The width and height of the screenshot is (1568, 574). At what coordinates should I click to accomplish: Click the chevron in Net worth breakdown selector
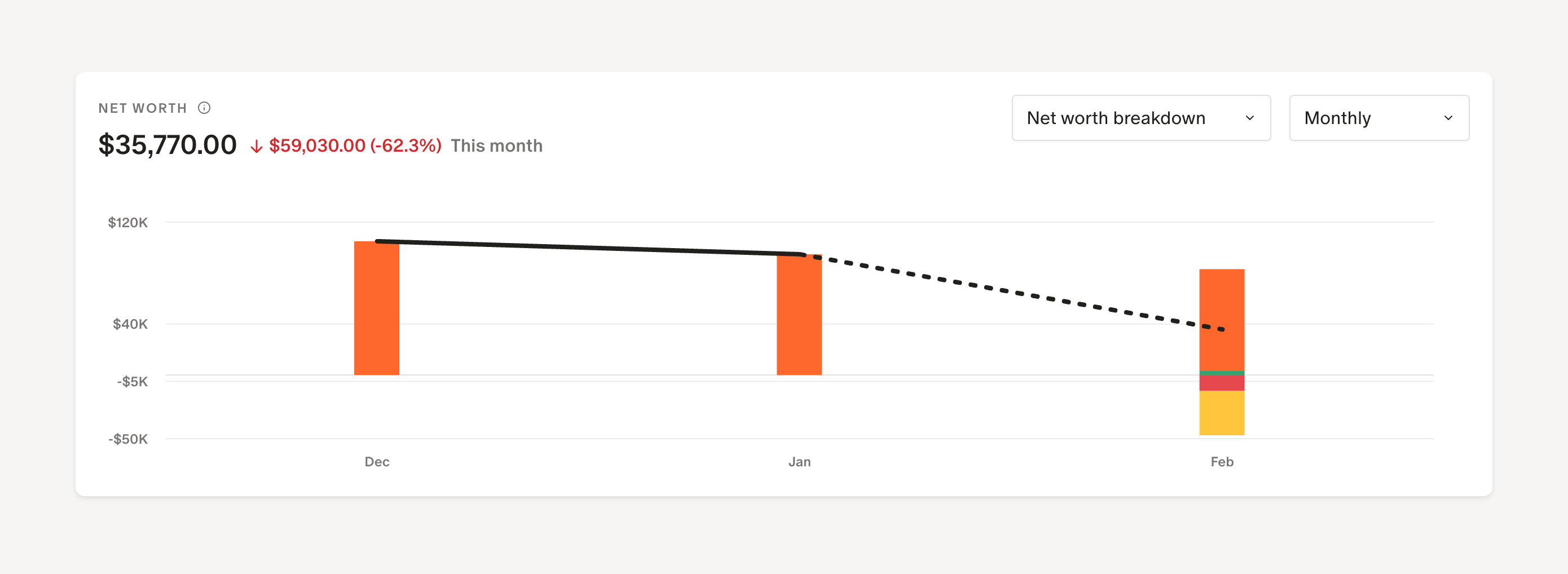[1249, 118]
